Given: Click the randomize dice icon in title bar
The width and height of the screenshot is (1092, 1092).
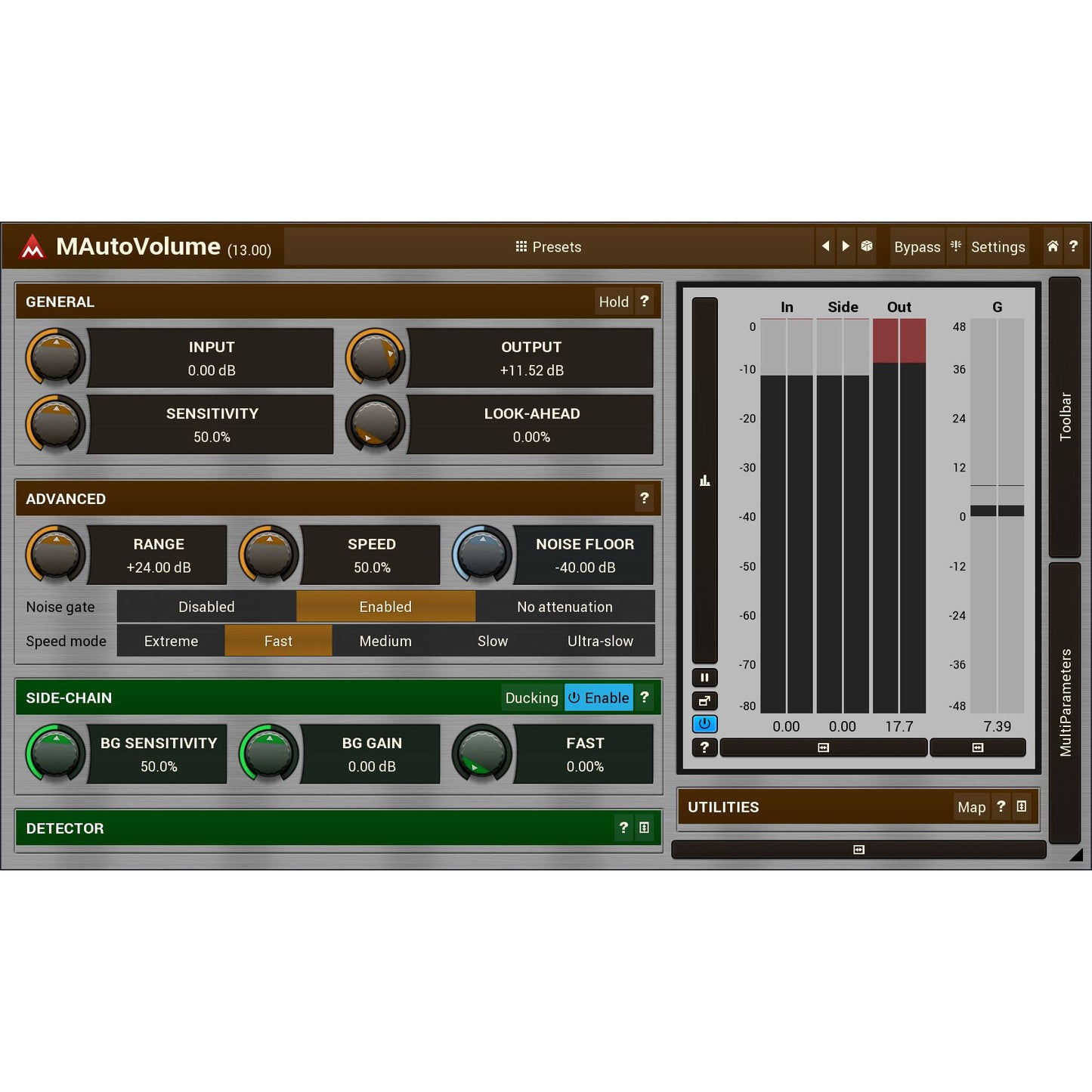Looking at the screenshot, I should pyautogui.click(x=867, y=246).
